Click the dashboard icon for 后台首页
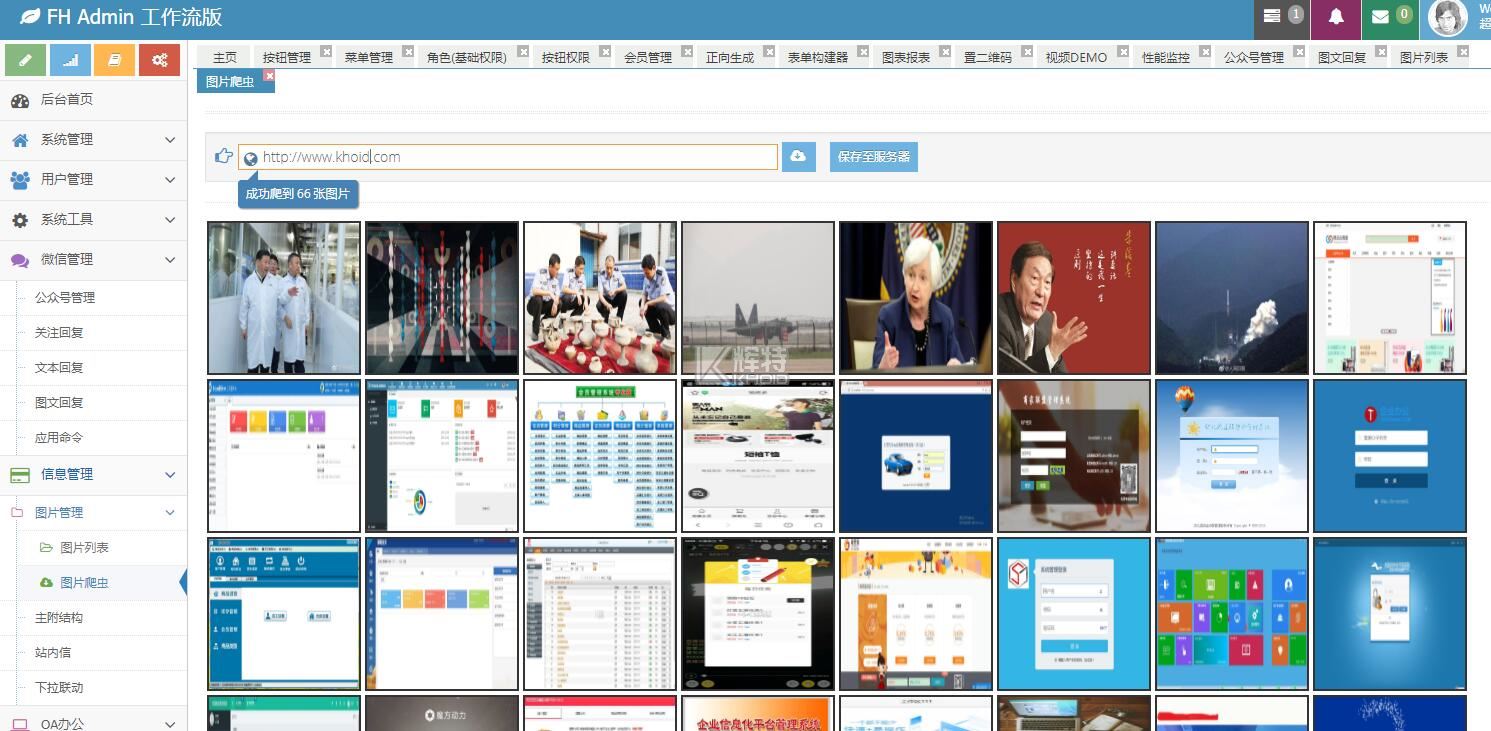Viewport: 1491px width, 731px height. [20, 100]
